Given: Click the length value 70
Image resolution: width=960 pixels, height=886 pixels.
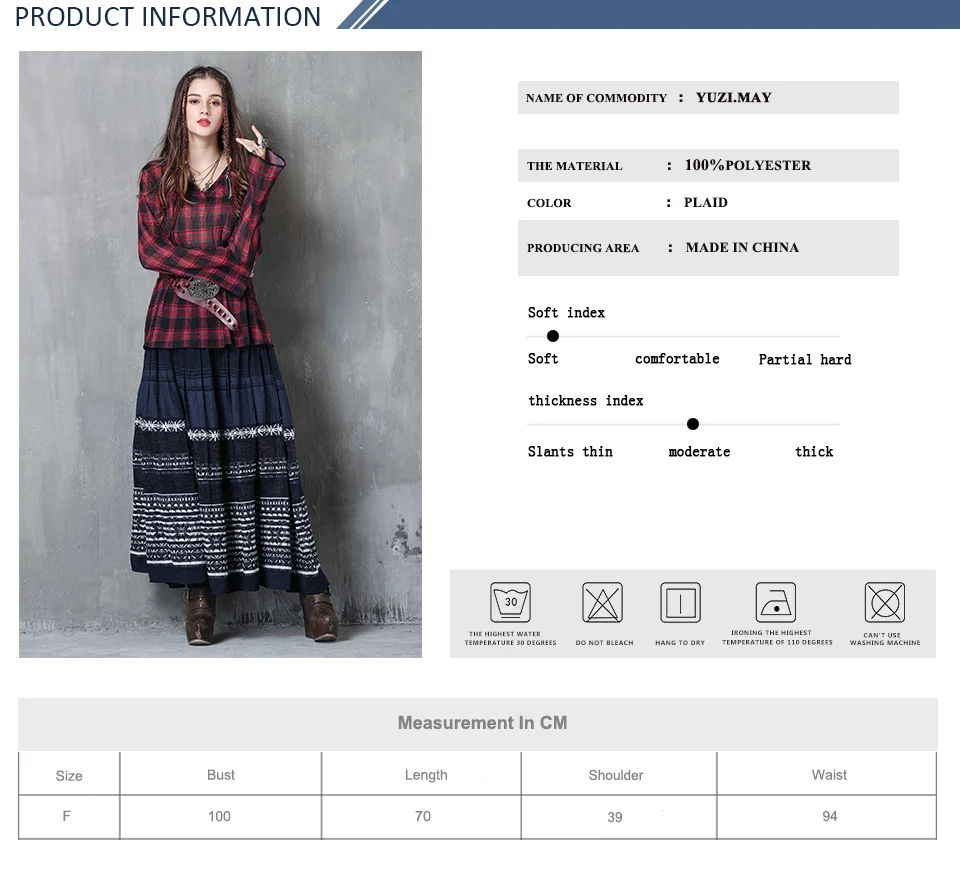Looking at the screenshot, I should (423, 816).
